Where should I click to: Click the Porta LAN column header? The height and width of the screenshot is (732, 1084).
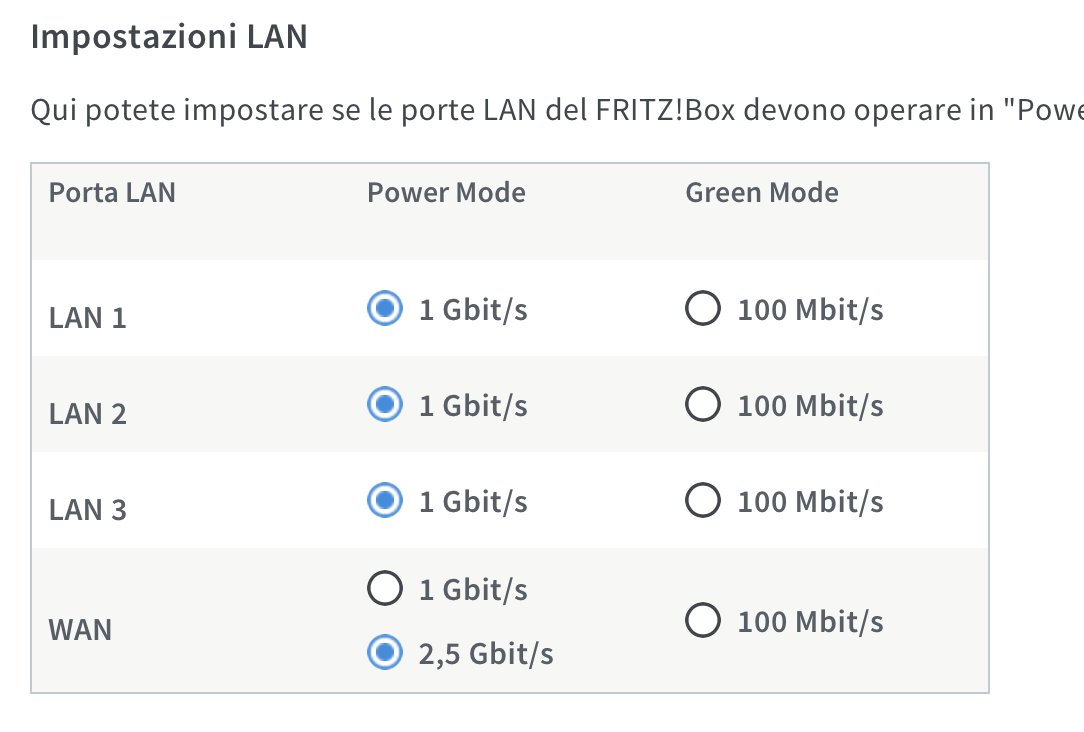112,192
